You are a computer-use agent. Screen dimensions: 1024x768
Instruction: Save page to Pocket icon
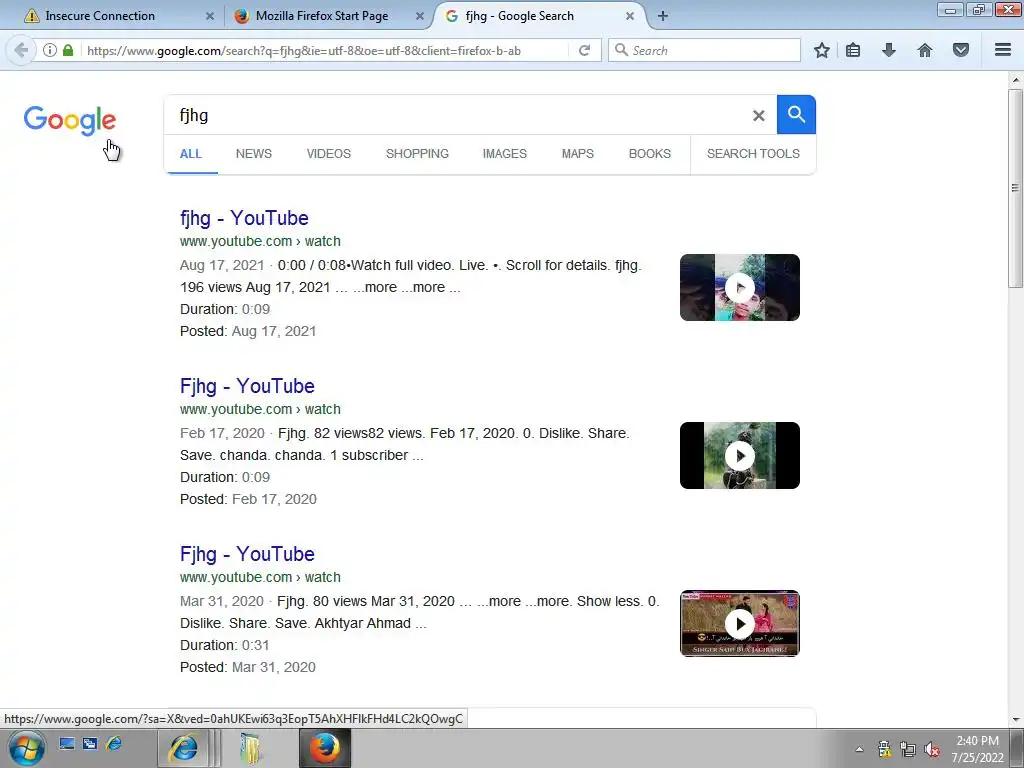click(x=961, y=50)
